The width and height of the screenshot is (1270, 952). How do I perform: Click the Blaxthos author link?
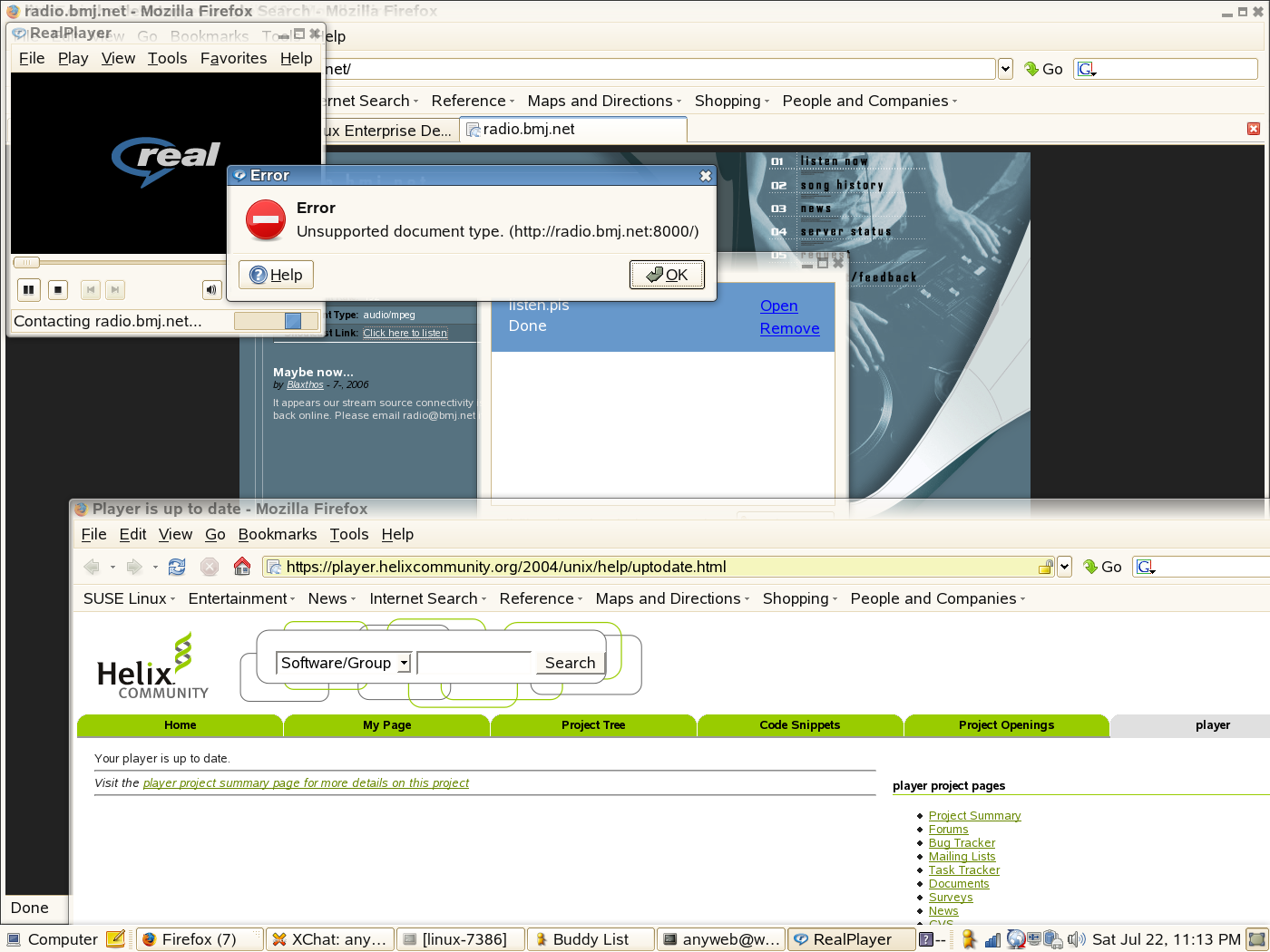pos(305,384)
